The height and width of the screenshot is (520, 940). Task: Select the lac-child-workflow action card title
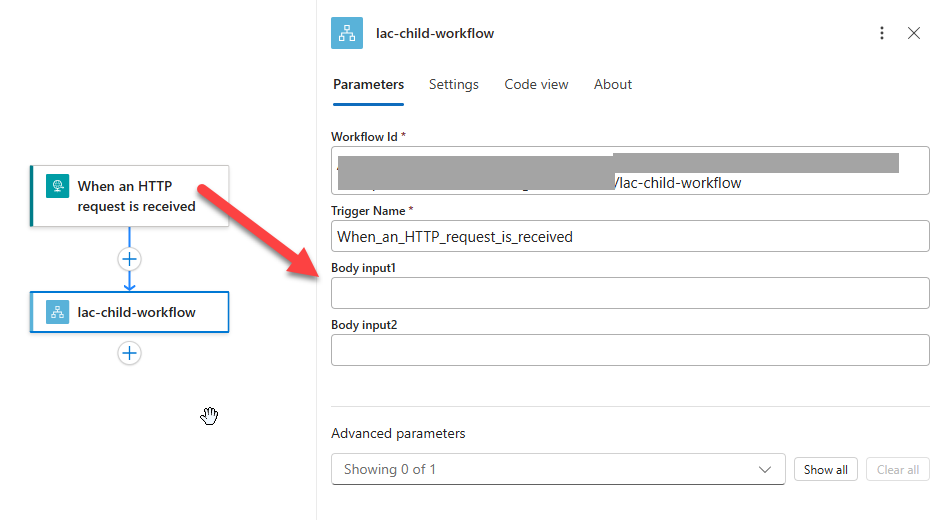(x=136, y=312)
